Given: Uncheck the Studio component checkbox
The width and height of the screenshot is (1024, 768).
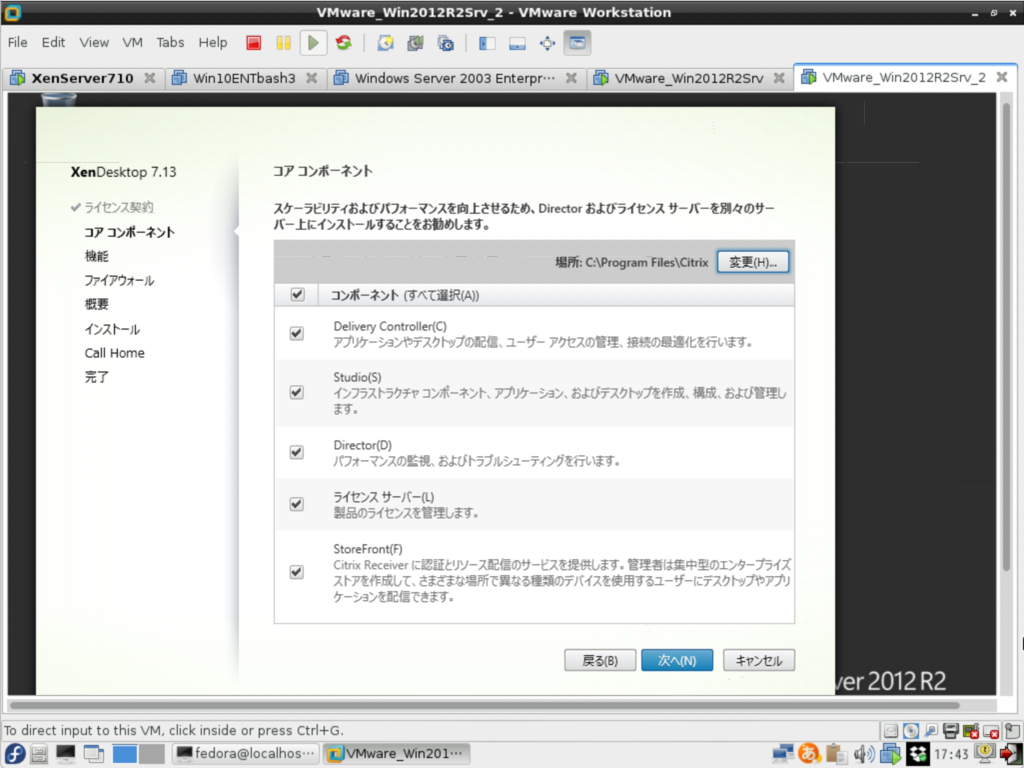Looking at the screenshot, I should click(x=296, y=392).
